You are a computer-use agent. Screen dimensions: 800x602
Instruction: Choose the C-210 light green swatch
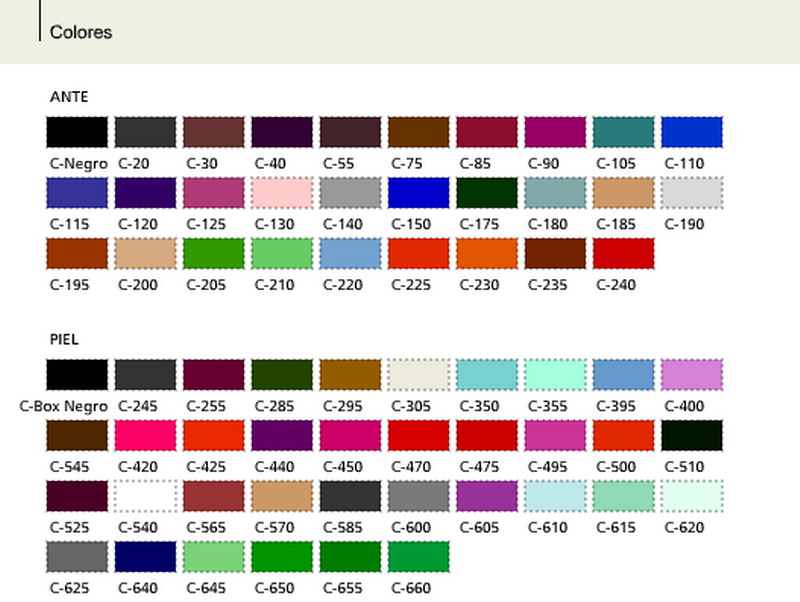tap(282, 254)
